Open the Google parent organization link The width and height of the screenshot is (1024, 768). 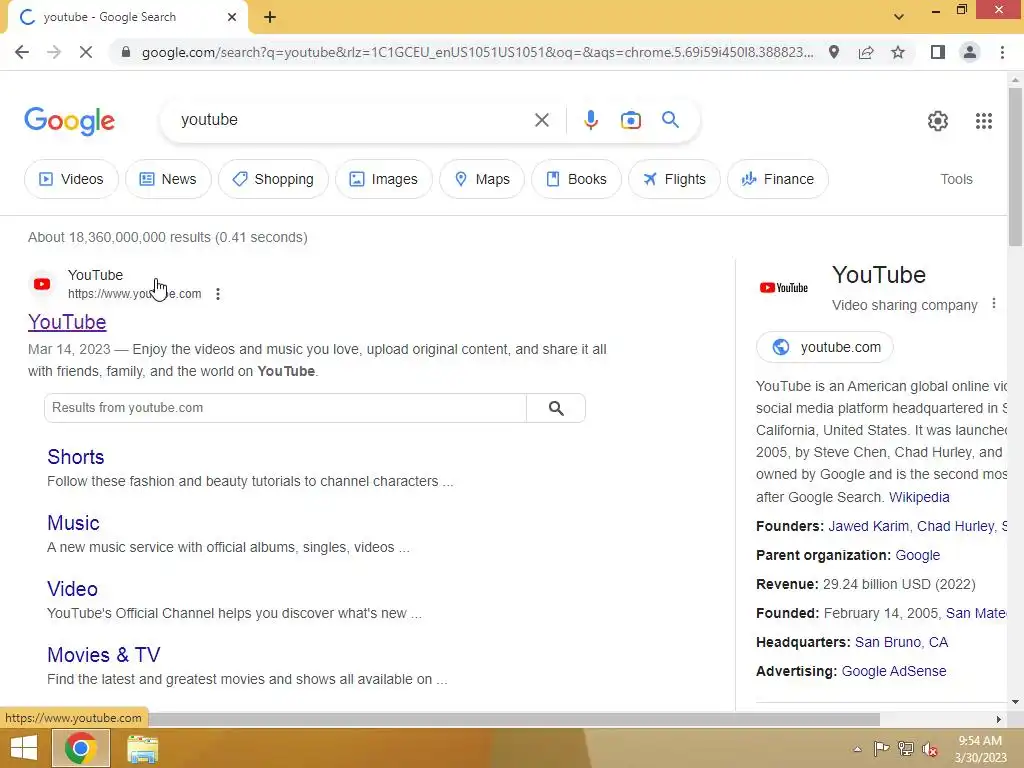[x=918, y=555]
